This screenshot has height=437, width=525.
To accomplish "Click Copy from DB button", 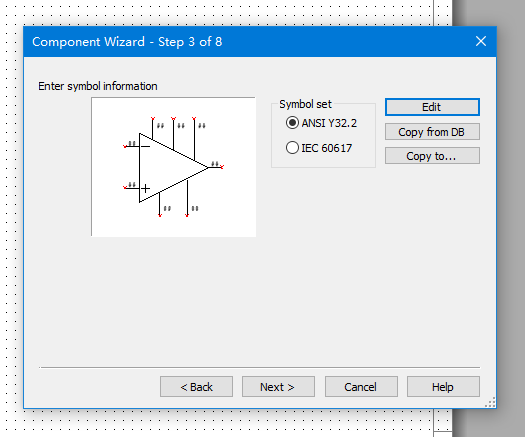I will pyautogui.click(x=432, y=132).
